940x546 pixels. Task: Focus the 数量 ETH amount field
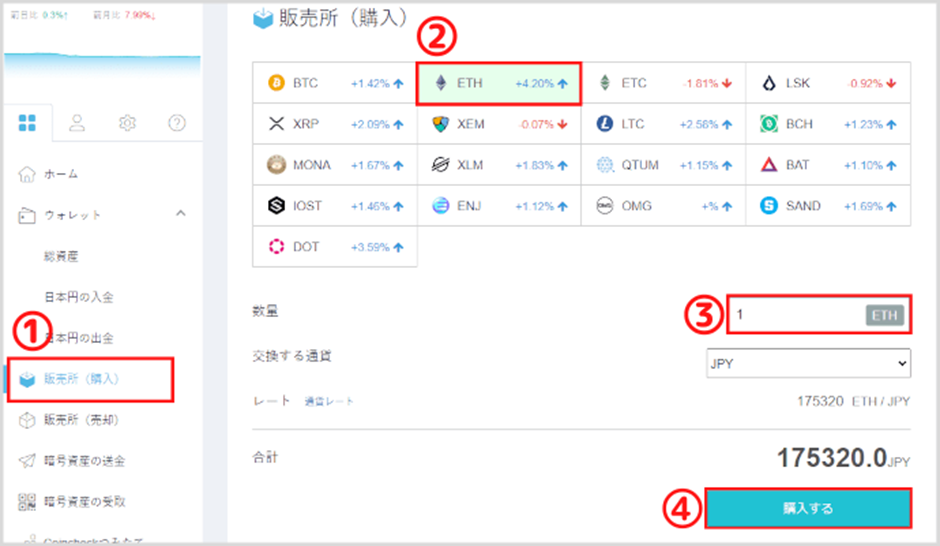coord(818,314)
